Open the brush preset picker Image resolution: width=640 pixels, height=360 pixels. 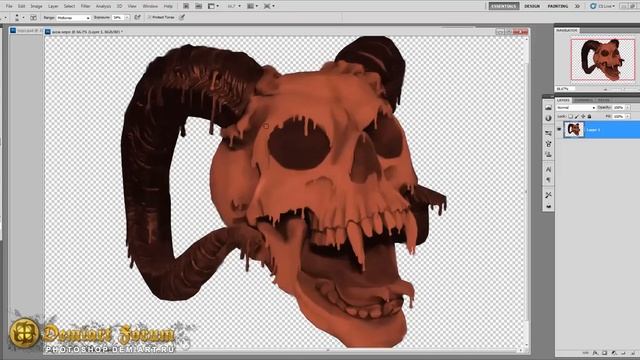(19, 18)
